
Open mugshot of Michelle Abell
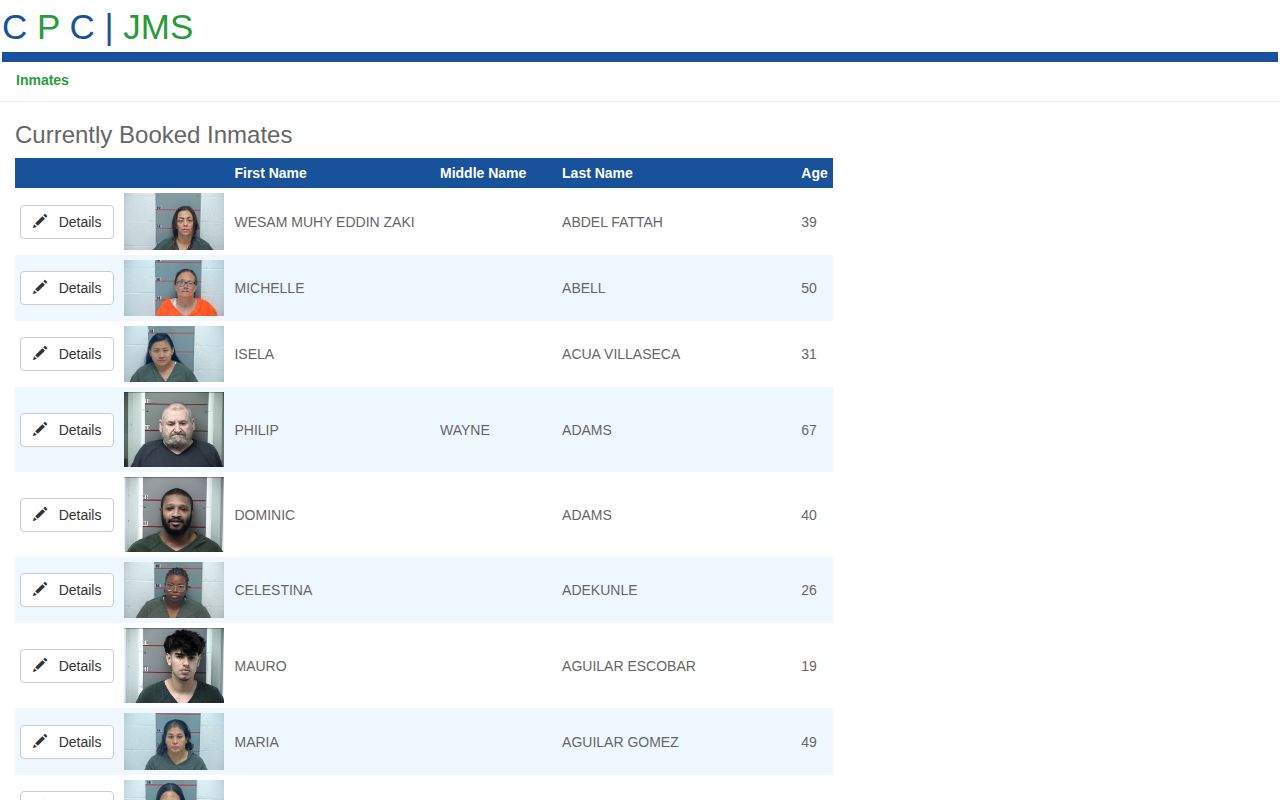click(174, 288)
